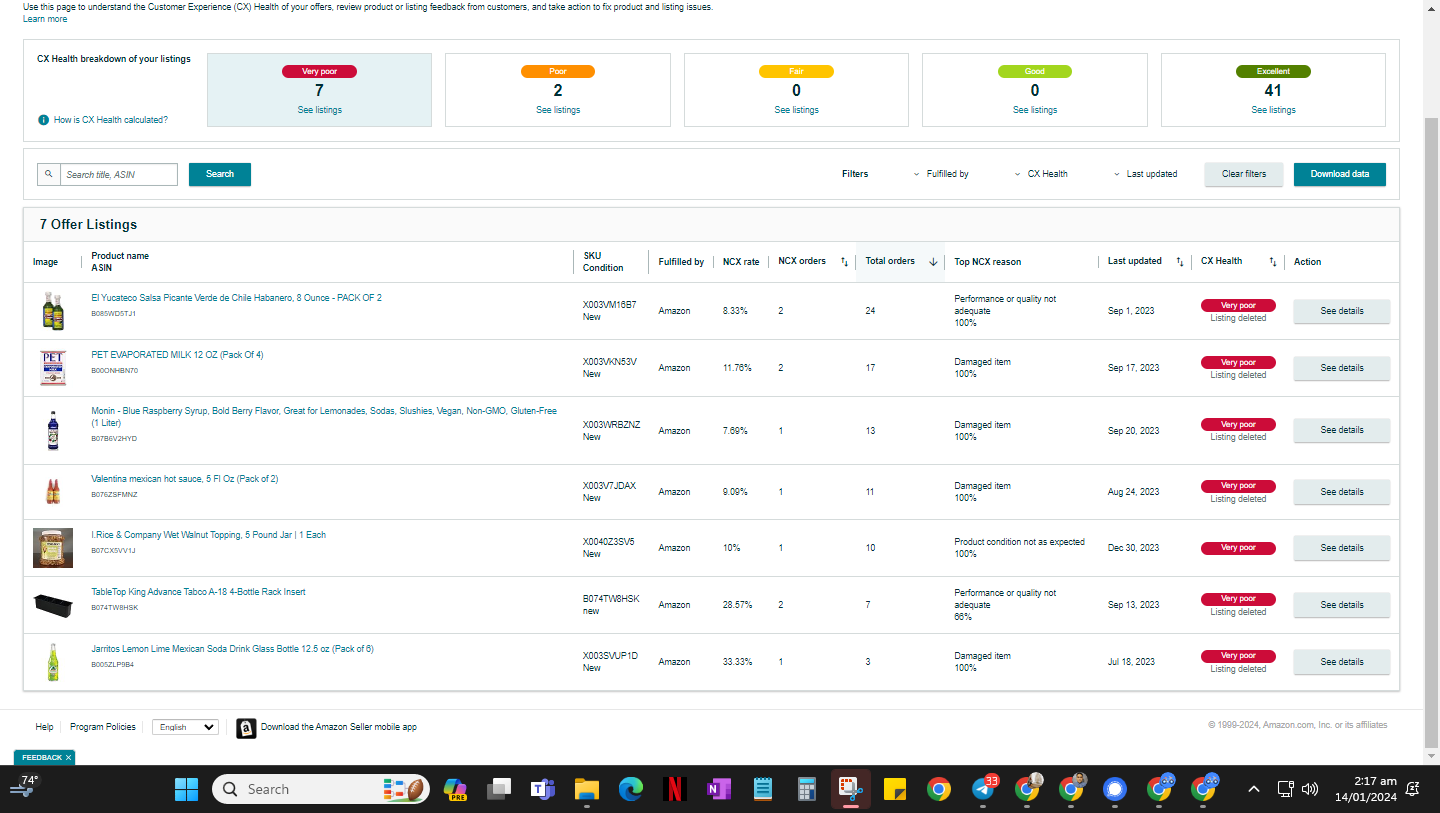Click the Feedback tab label
This screenshot has width=1440, height=813.
[x=42, y=758]
